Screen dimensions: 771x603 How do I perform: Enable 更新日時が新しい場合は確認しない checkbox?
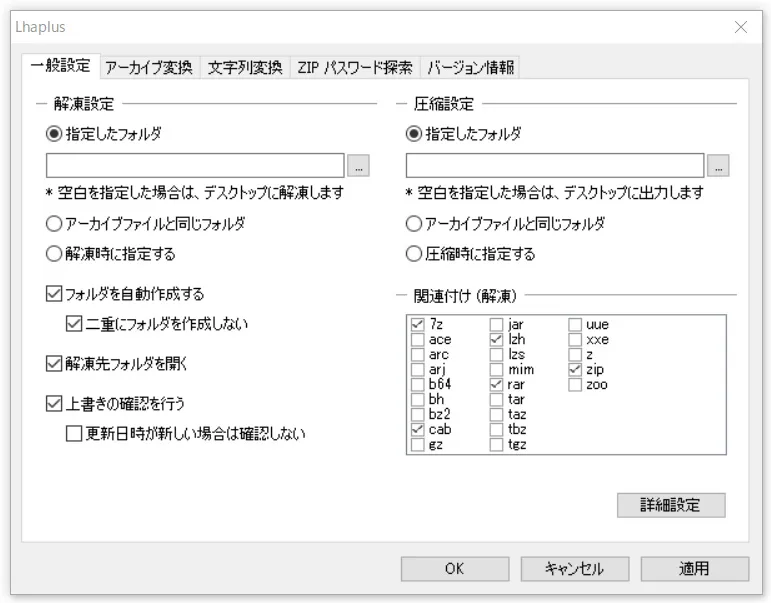[74, 433]
